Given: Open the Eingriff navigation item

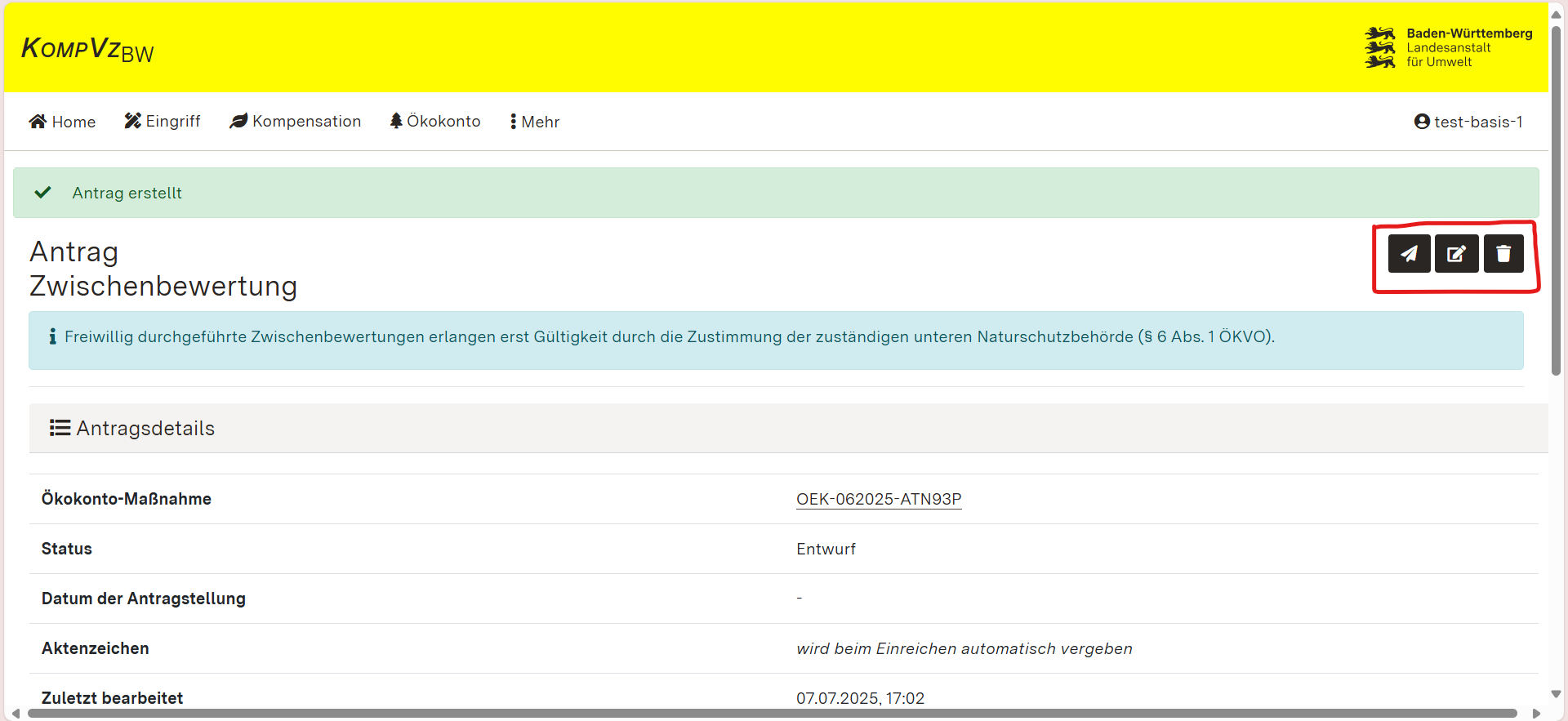Looking at the screenshot, I should [x=163, y=122].
